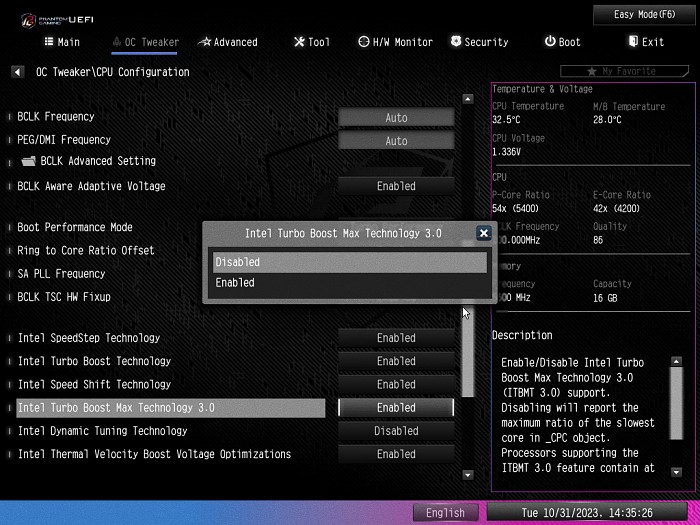The height and width of the screenshot is (525, 700).
Task: Open the Exit tab
Action: [646, 42]
